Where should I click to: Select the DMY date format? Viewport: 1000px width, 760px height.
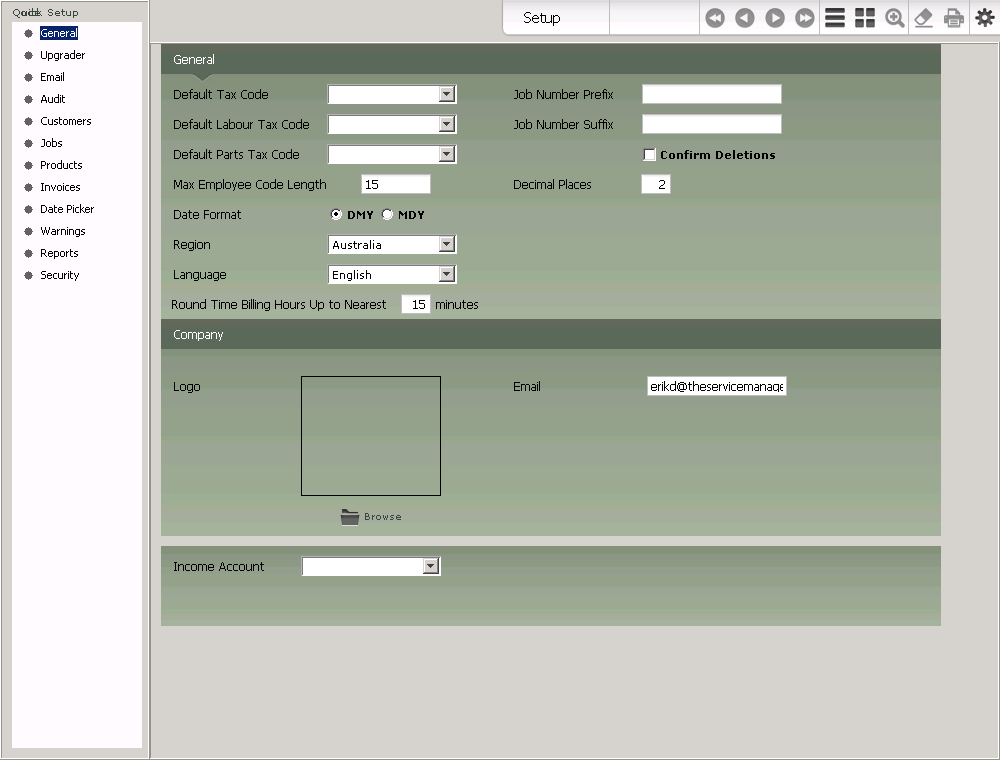pyautogui.click(x=337, y=215)
